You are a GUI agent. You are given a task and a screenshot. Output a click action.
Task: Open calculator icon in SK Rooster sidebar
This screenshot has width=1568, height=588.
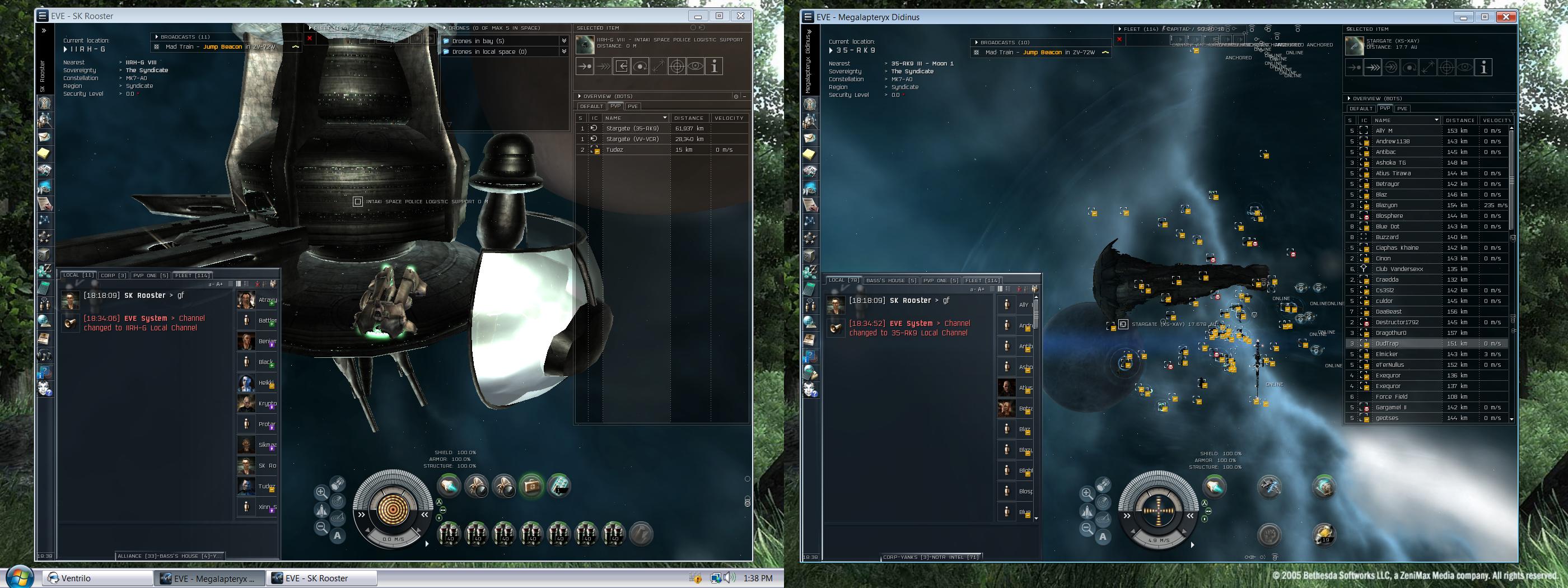pos(44,287)
